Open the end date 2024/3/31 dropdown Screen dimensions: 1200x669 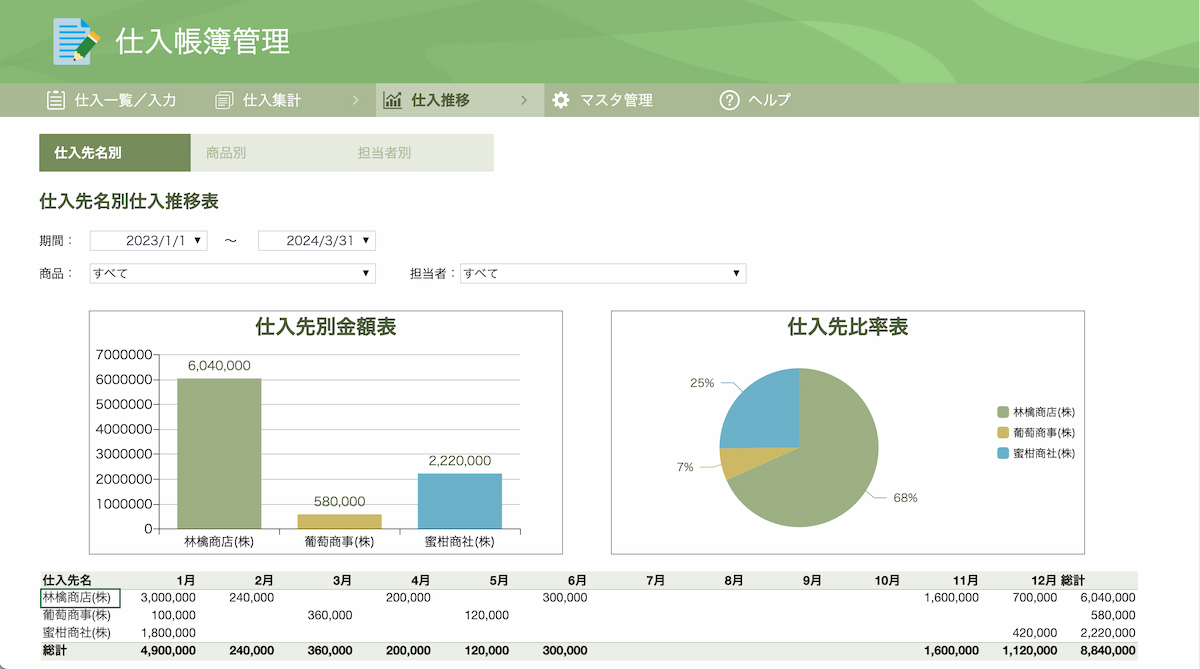[x=367, y=240]
